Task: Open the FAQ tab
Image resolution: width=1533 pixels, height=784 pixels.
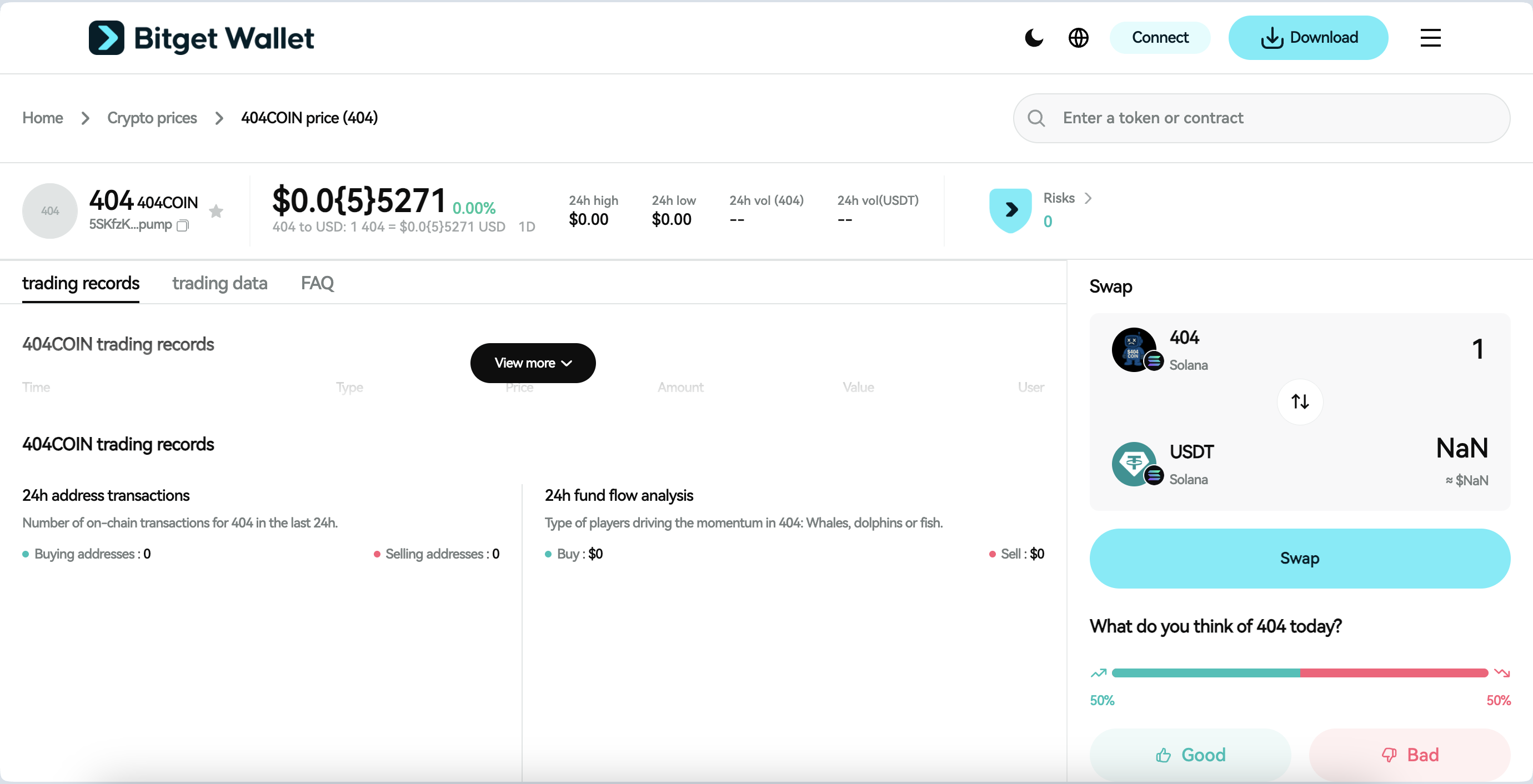Action: point(317,283)
